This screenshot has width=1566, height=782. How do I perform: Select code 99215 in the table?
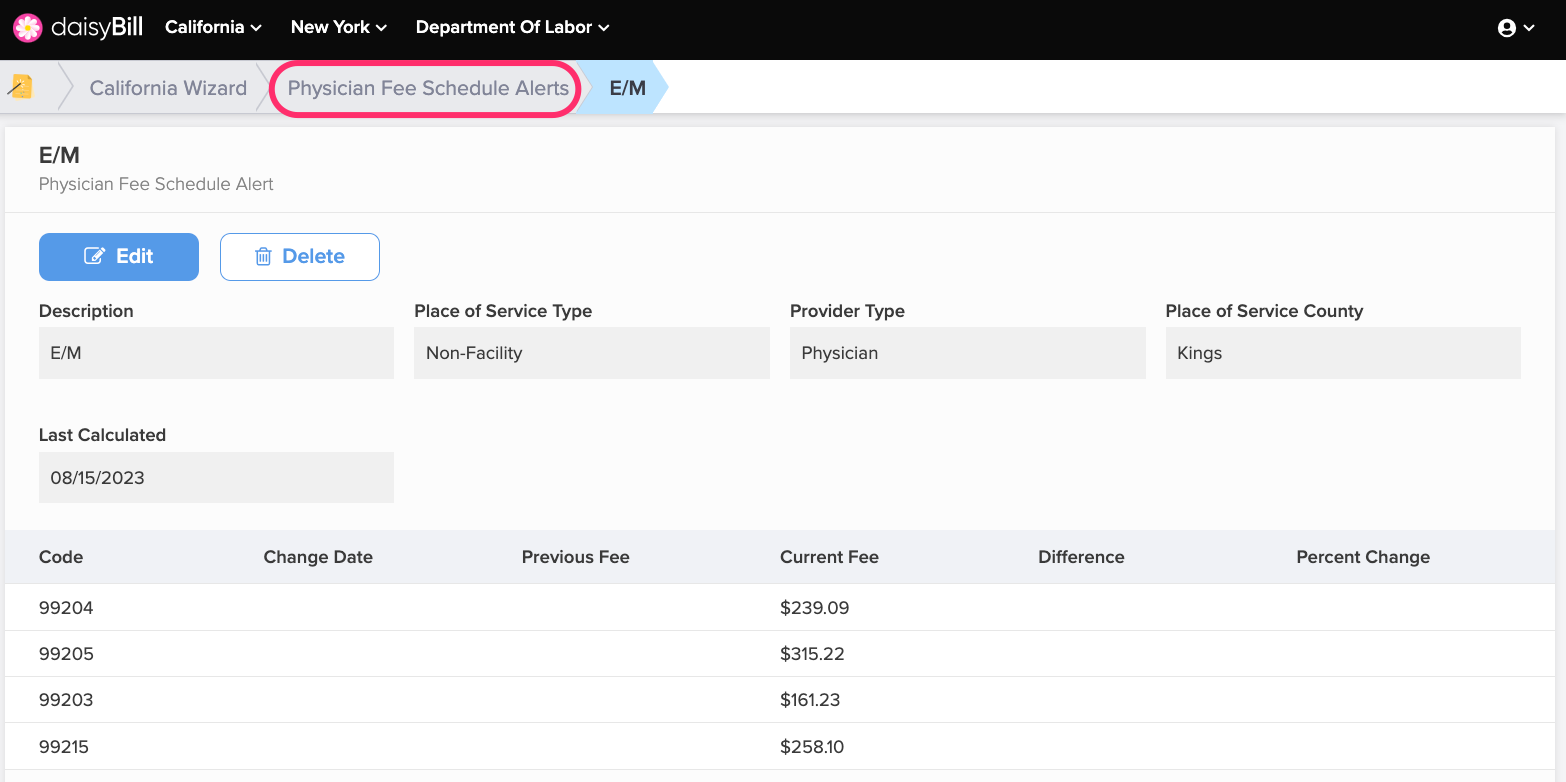click(x=64, y=746)
